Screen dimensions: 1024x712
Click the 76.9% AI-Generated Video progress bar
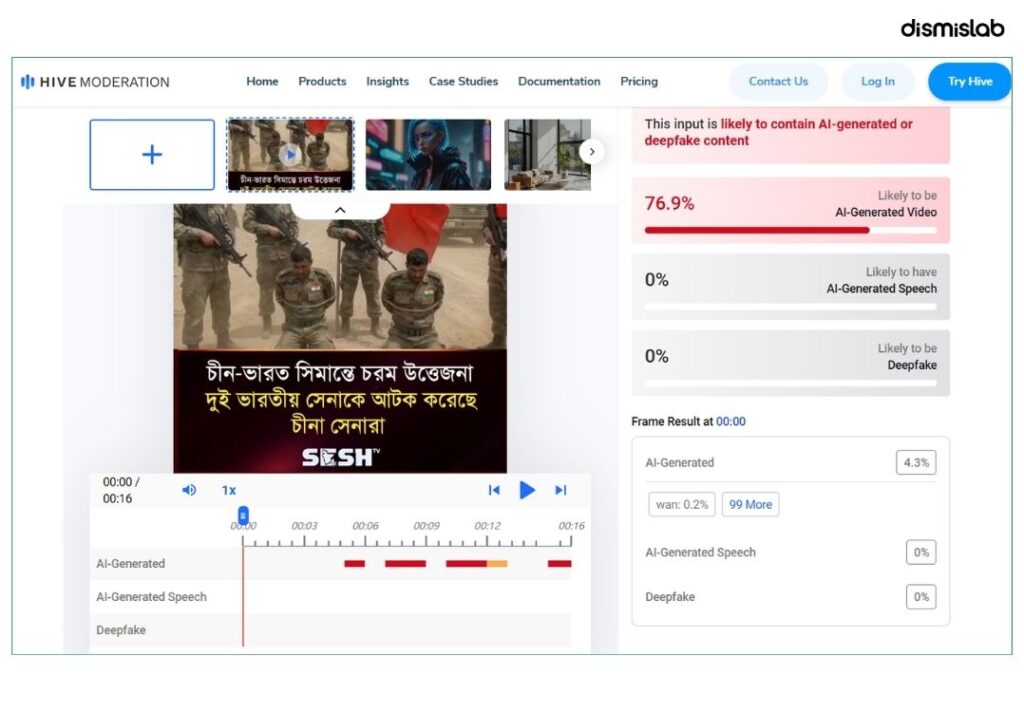[x=790, y=231]
